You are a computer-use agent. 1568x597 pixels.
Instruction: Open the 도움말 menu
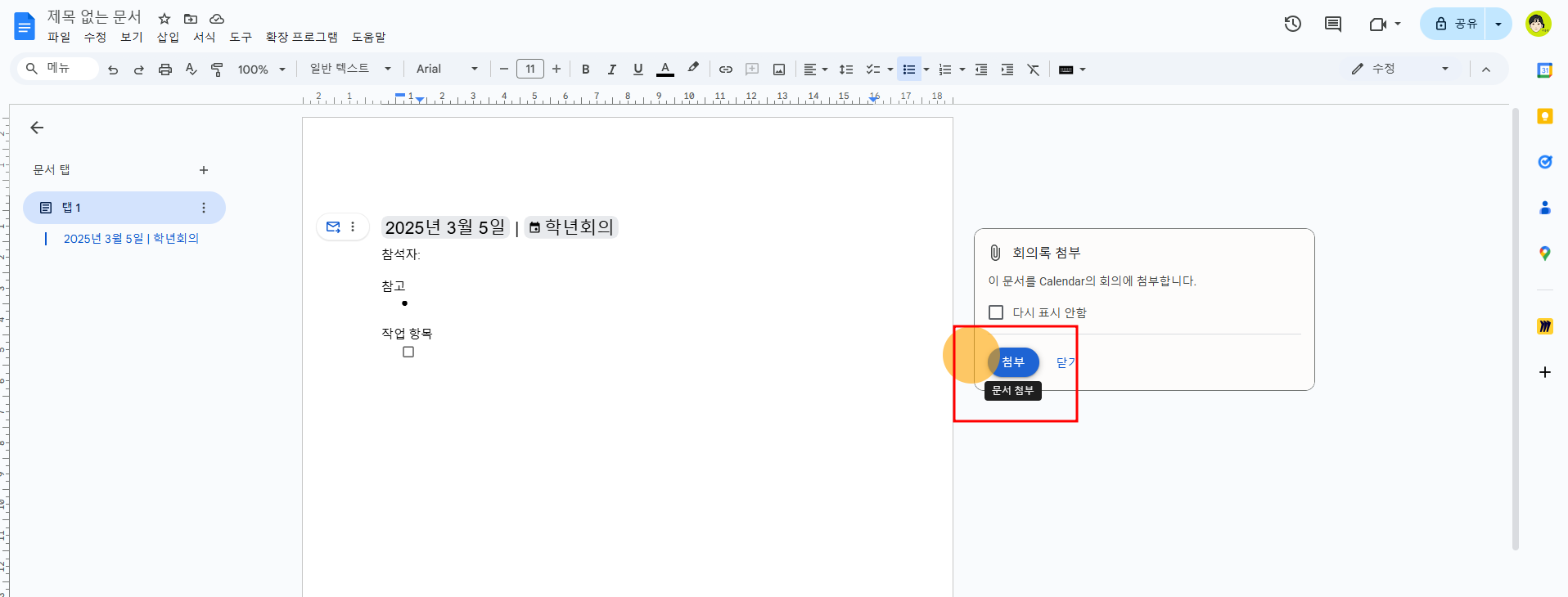(x=369, y=38)
